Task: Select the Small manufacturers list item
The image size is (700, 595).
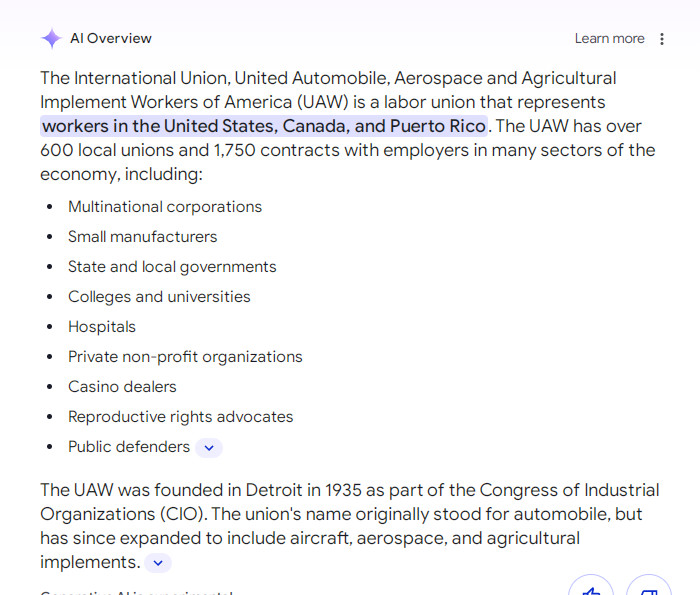Action: coord(142,237)
